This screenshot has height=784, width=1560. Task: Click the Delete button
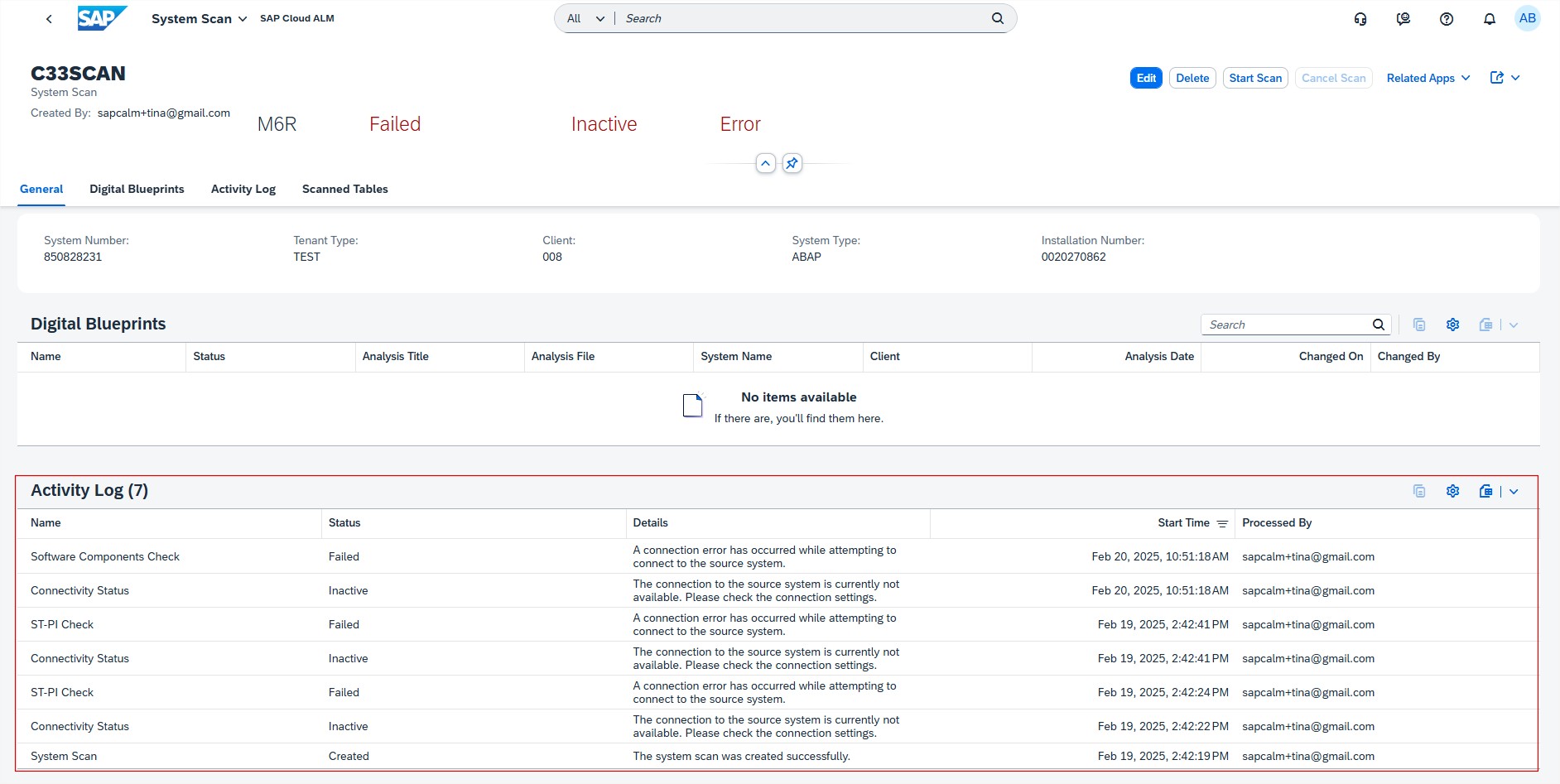[x=1192, y=78]
